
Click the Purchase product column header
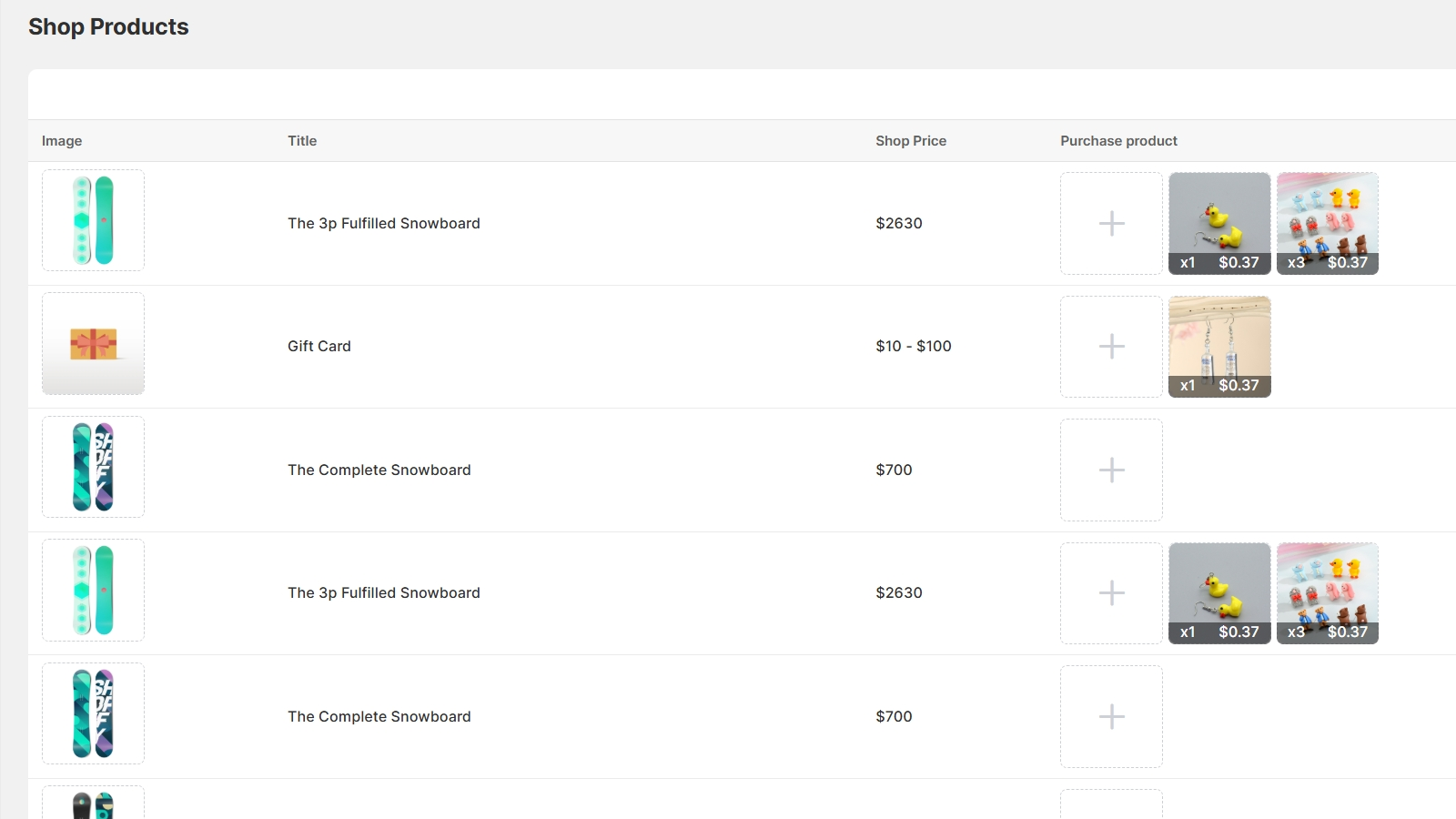pyautogui.click(x=1118, y=141)
